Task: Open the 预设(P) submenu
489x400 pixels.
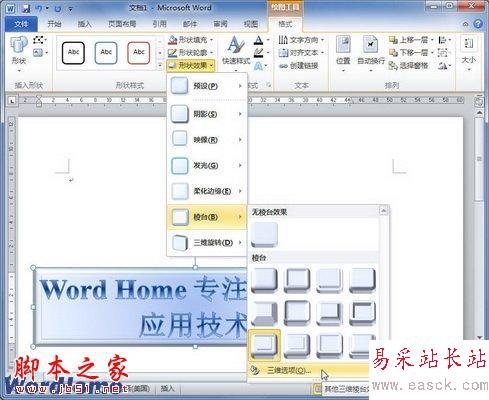Action: (x=207, y=86)
